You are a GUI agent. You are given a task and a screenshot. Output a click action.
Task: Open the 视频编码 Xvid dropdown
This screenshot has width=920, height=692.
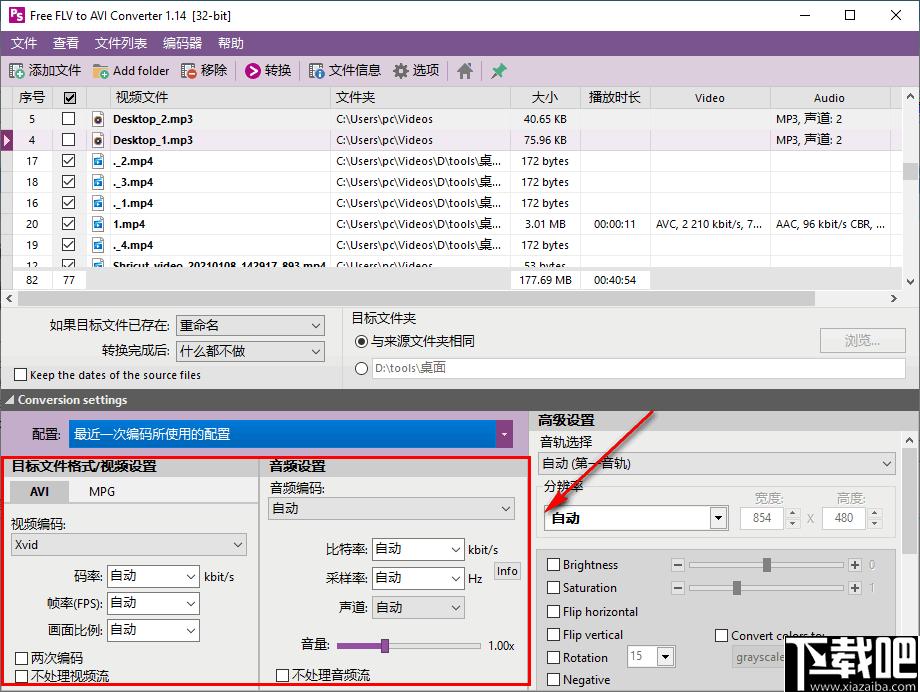click(129, 545)
